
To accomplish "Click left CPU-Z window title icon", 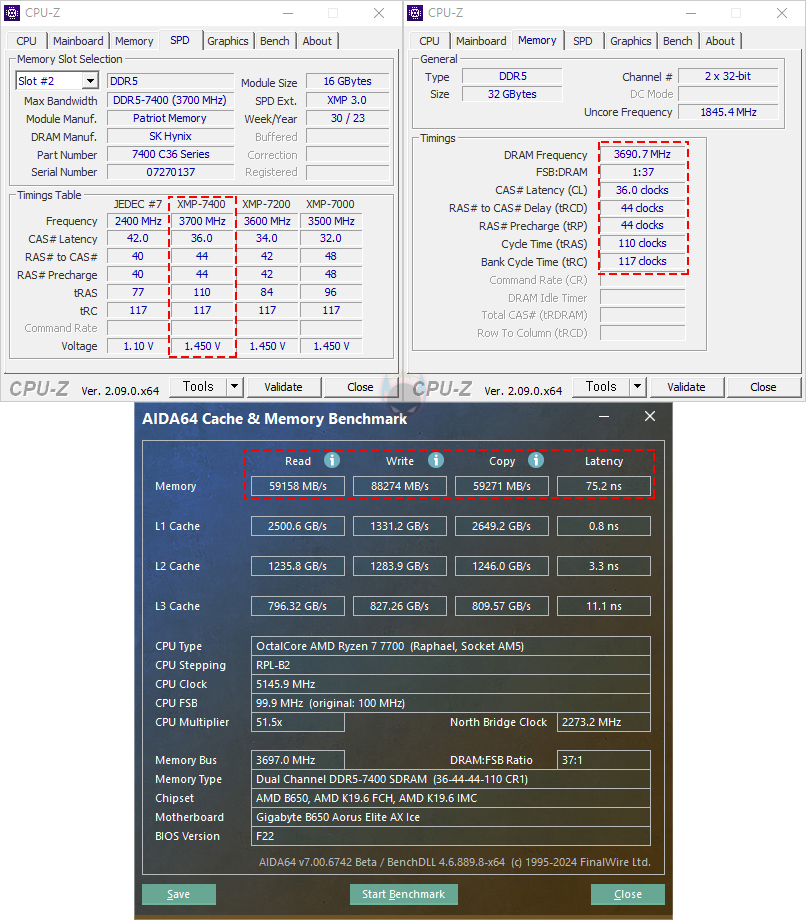I will pyautogui.click(x=12, y=13).
